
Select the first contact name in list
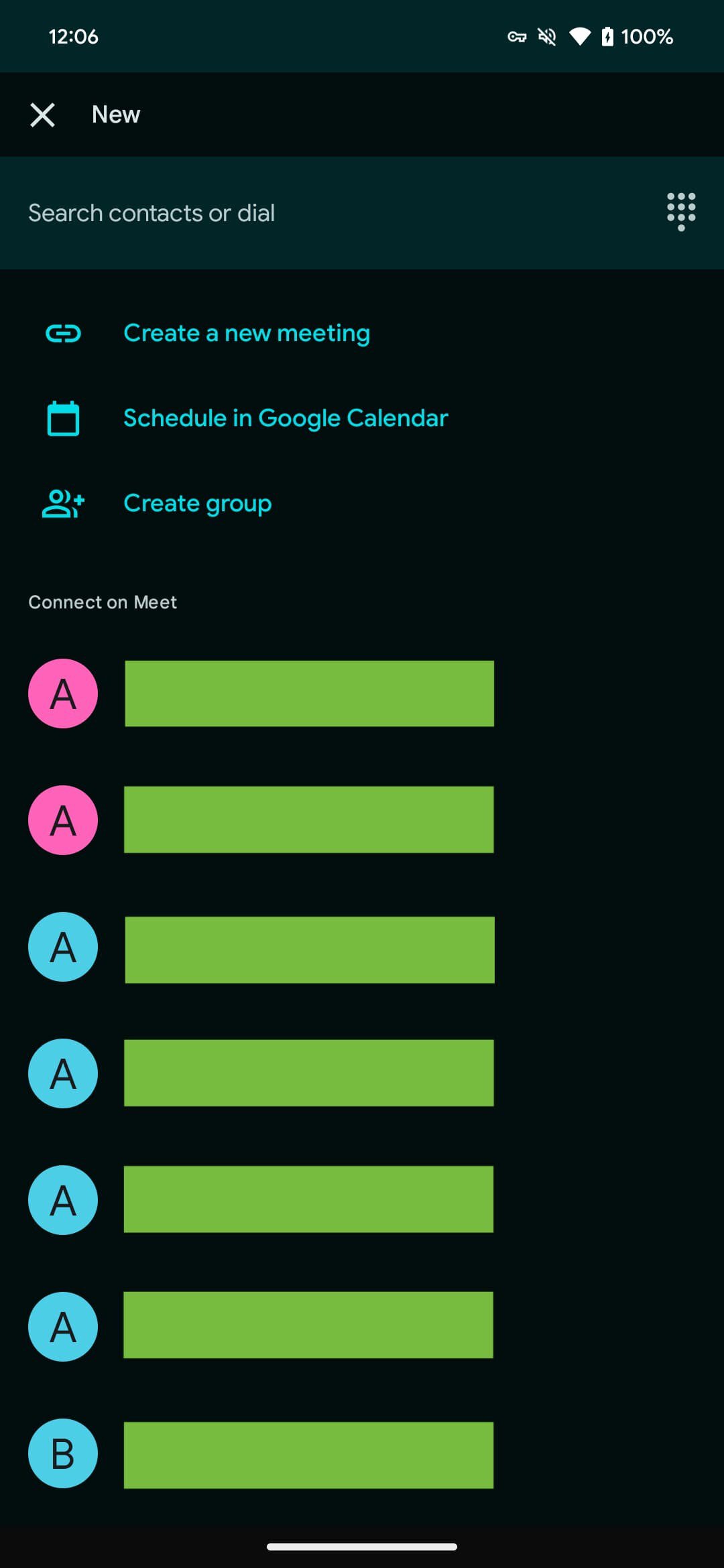[x=309, y=694]
